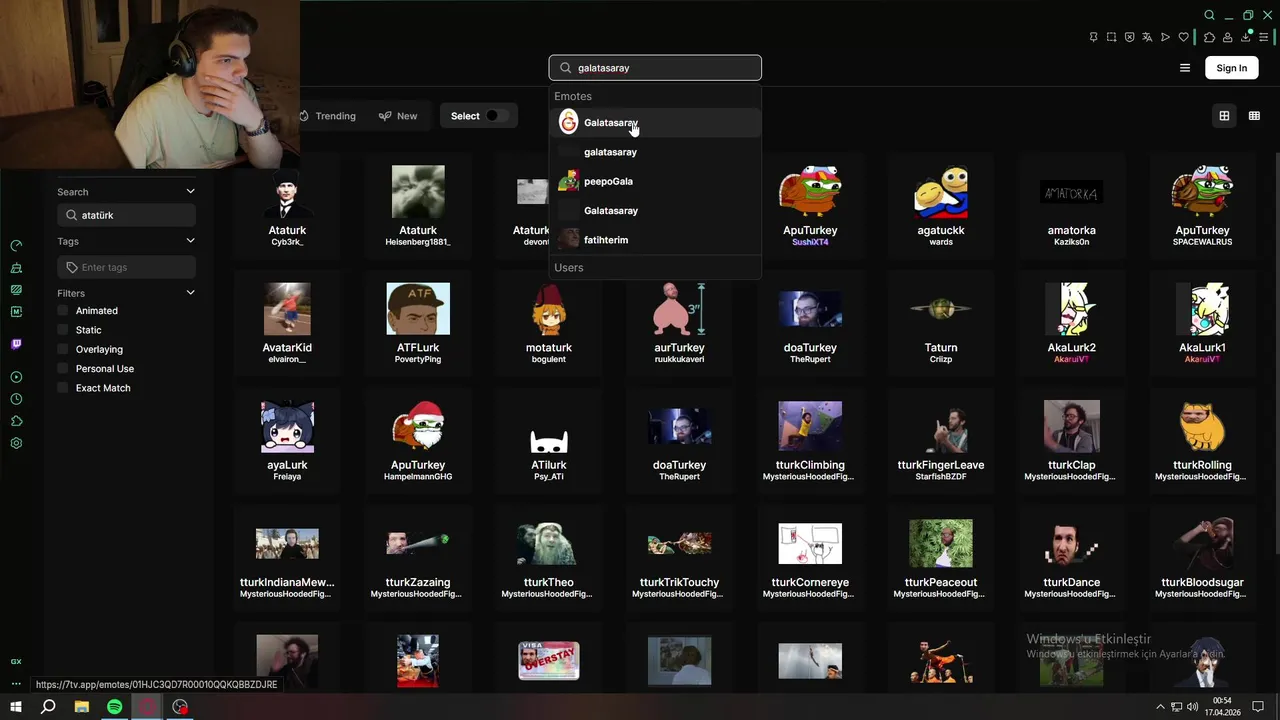
Task: Open SushiXT4 author link
Action: click(x=810, y=242)
